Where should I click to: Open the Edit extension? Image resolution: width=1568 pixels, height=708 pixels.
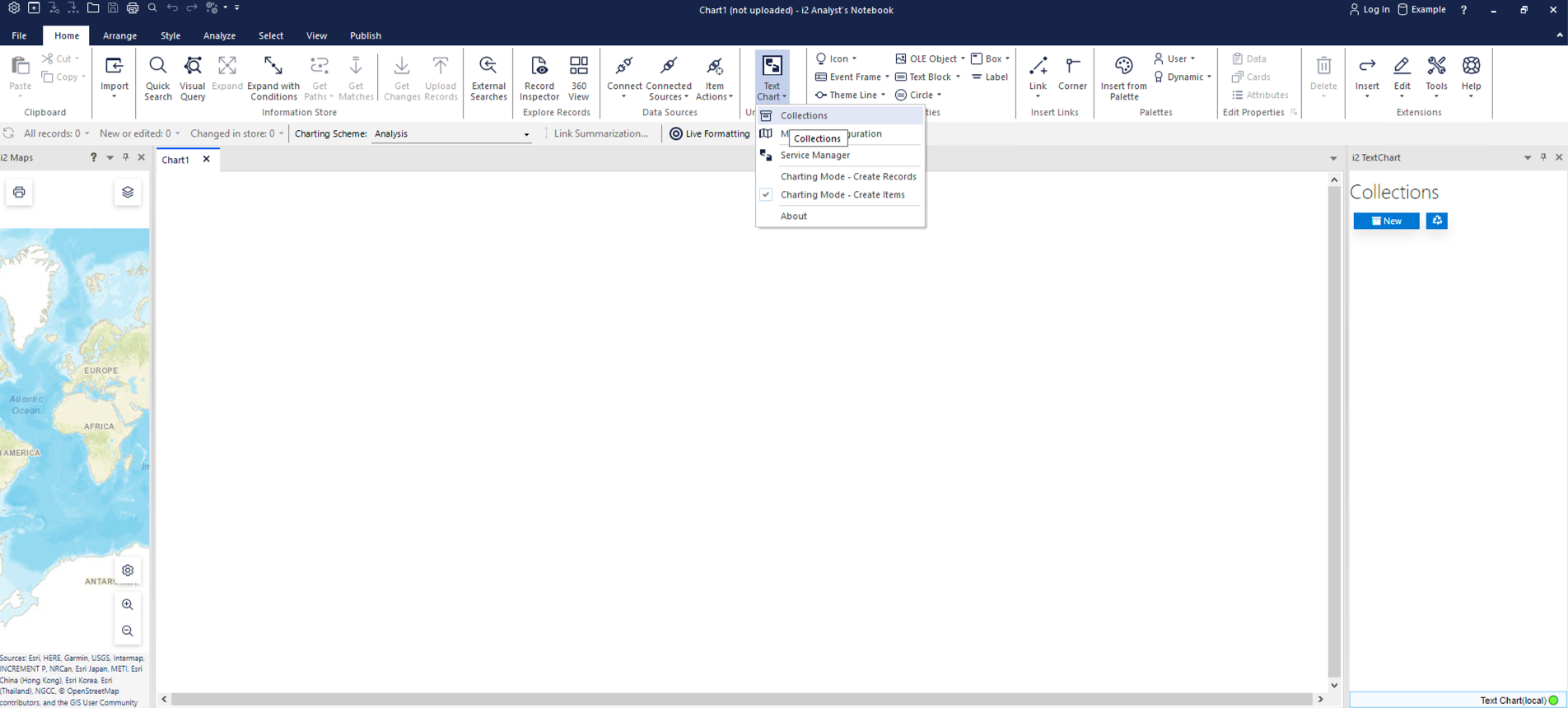point(1402,77)
